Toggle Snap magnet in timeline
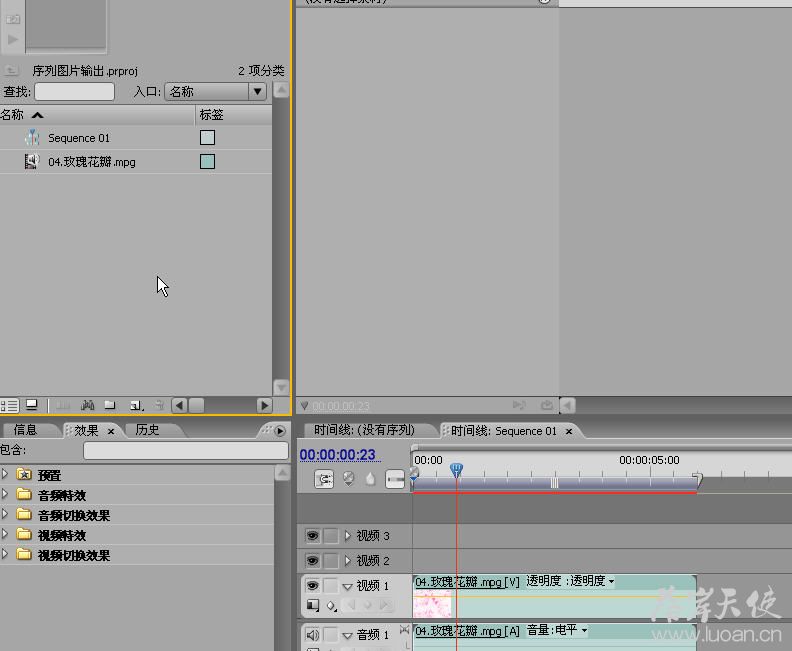Image resolution: width=792 pixels, height=651 pixels. [x=324, y=479]
